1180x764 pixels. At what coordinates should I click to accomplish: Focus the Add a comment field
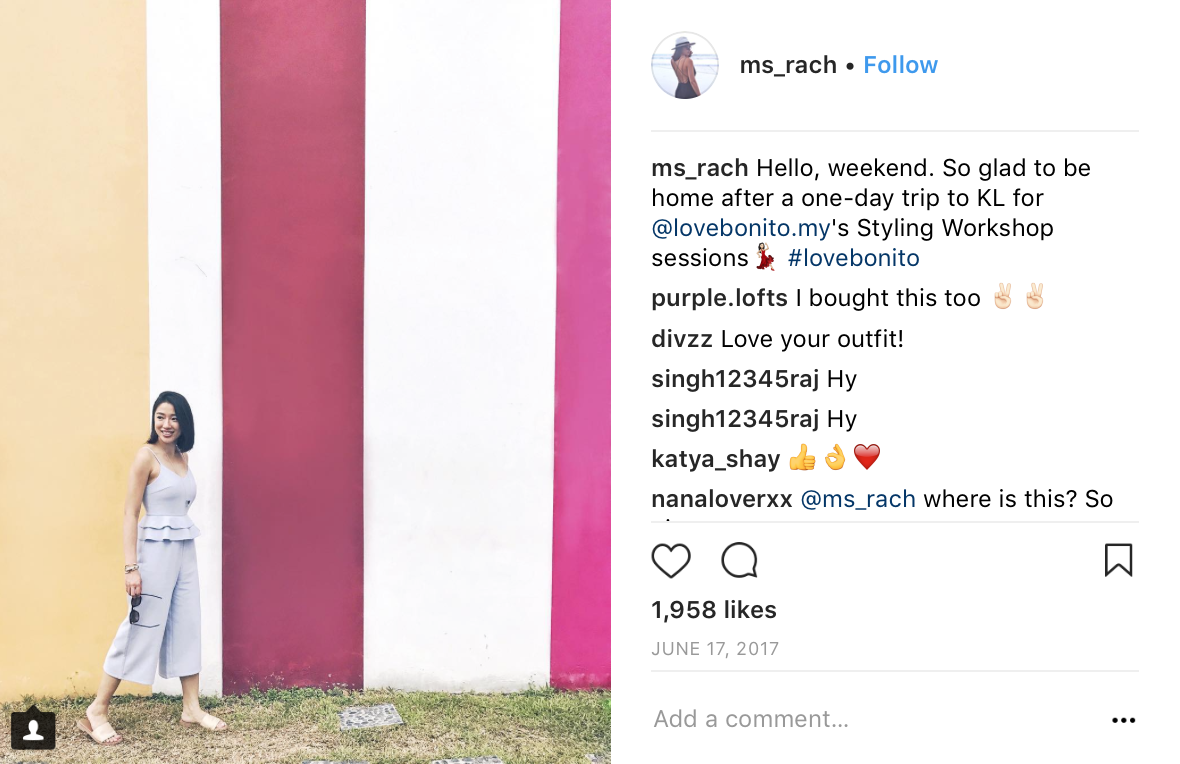click(873, 720)
